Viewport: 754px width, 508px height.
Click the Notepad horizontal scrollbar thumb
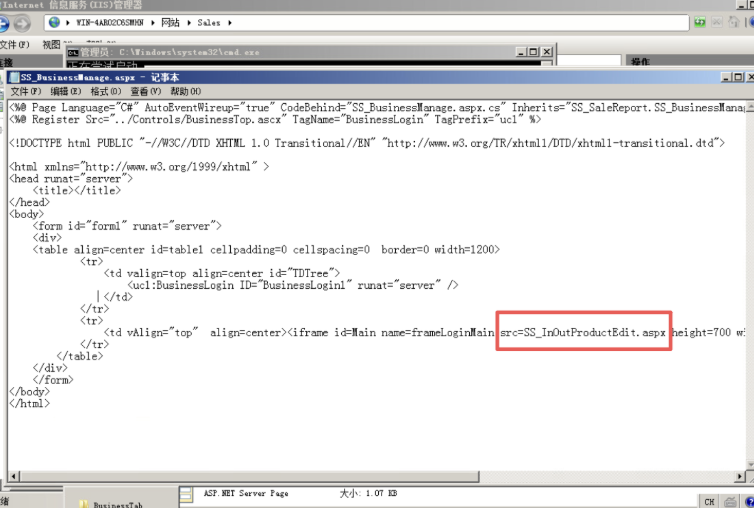(x=249, y=477)
